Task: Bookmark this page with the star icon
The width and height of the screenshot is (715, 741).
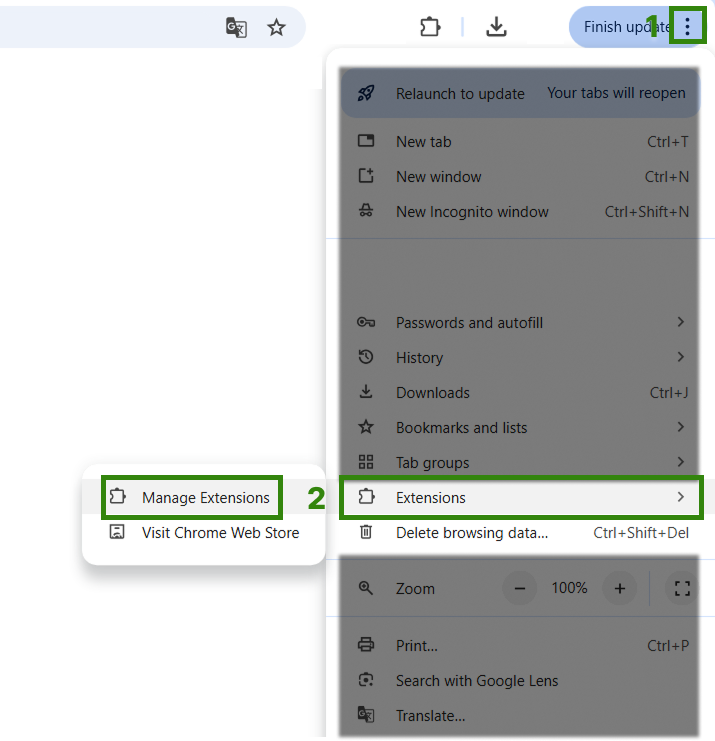Action: tap(276, 27)
